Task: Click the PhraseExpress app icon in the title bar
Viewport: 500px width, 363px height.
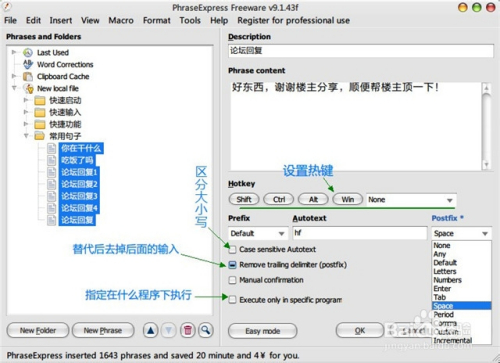Action: coord(7,6)
